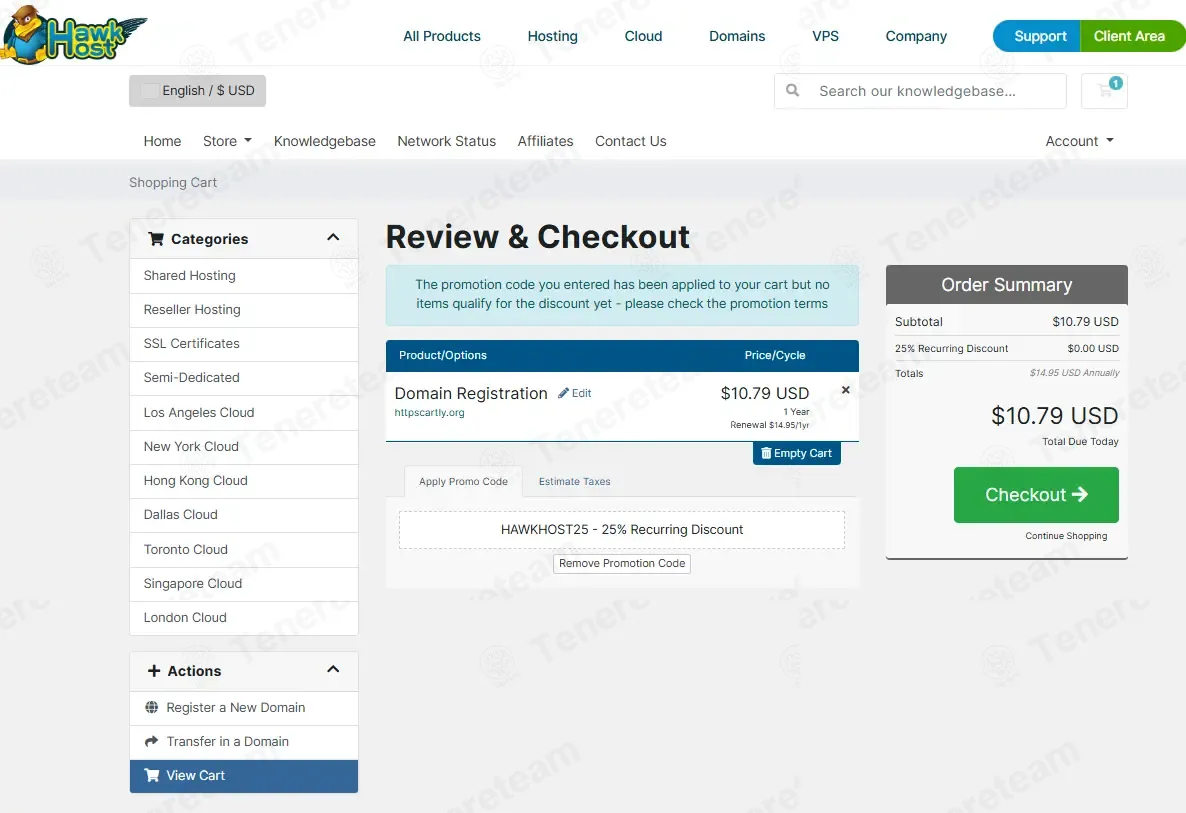Select the New York Cloud category
The width and height of the screenshot is (1186, 813).
[x=244, y=447]
